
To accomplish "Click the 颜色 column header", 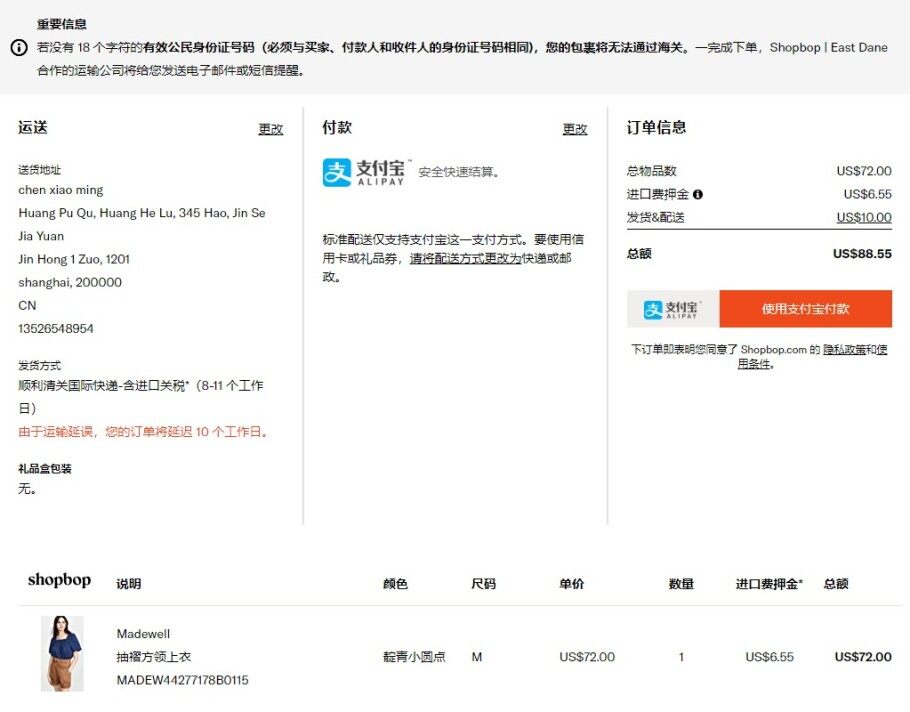I will click(395, 584).
